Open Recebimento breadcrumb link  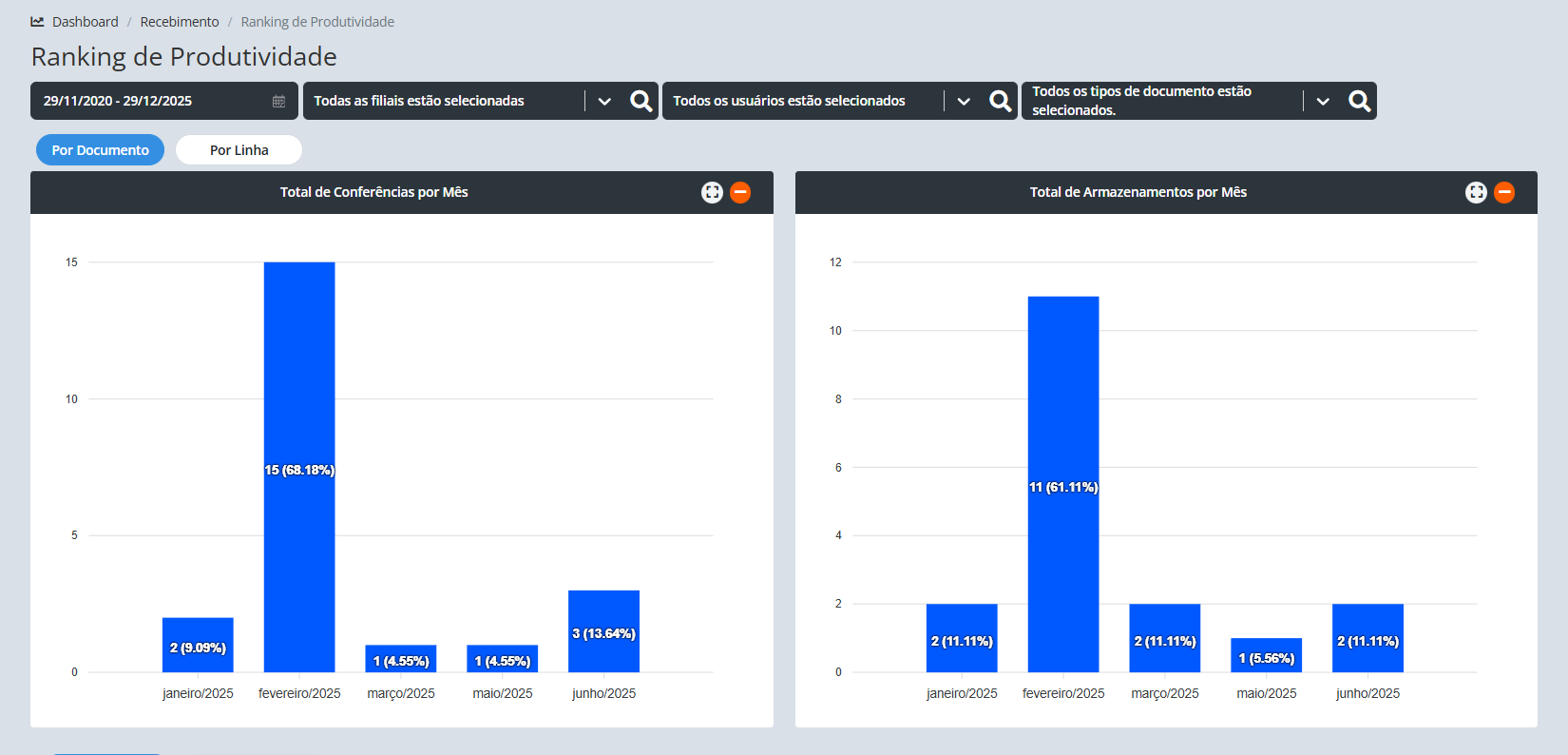click(x=179, y=22)
